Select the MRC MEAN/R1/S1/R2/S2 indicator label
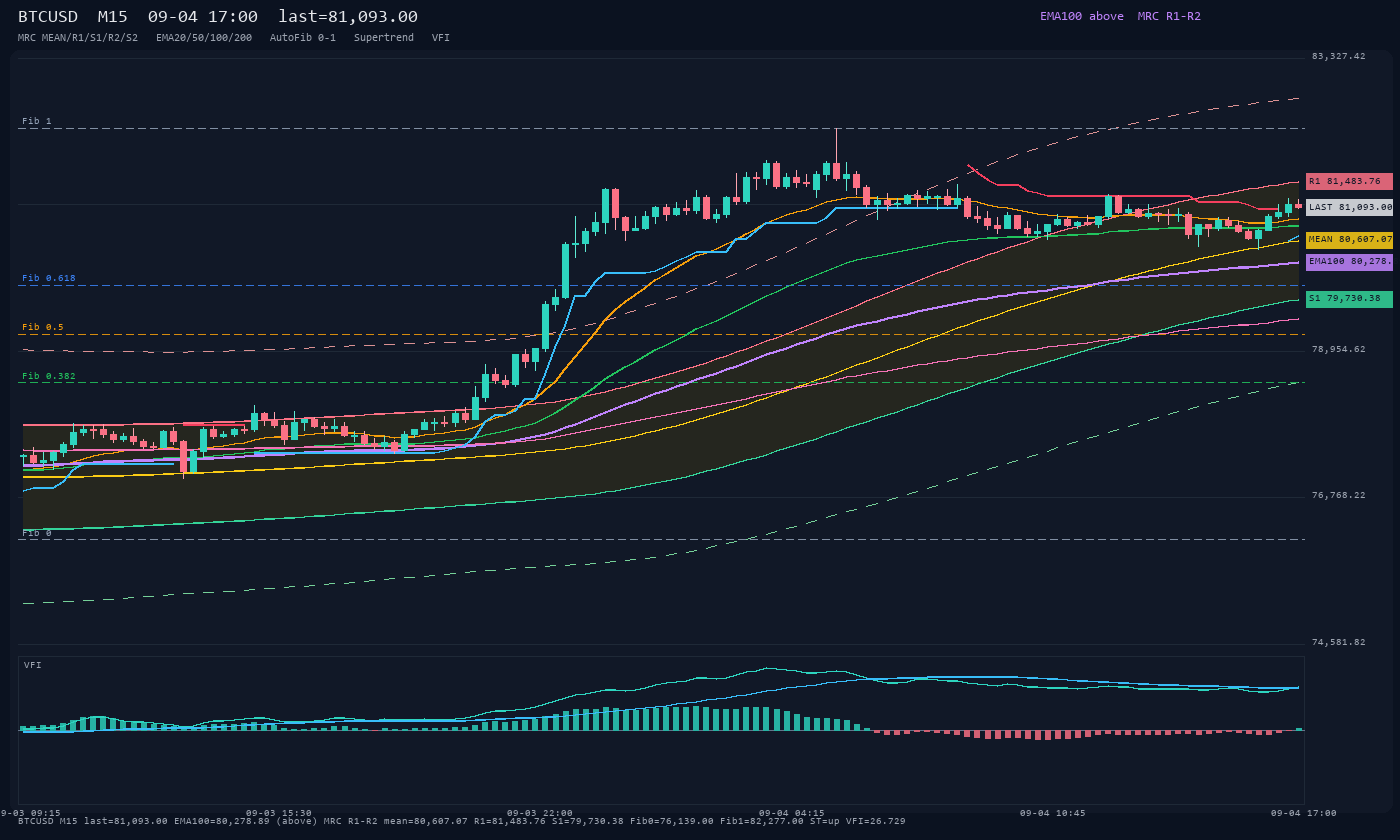1400x840 pixels. [x=78, y=37]
